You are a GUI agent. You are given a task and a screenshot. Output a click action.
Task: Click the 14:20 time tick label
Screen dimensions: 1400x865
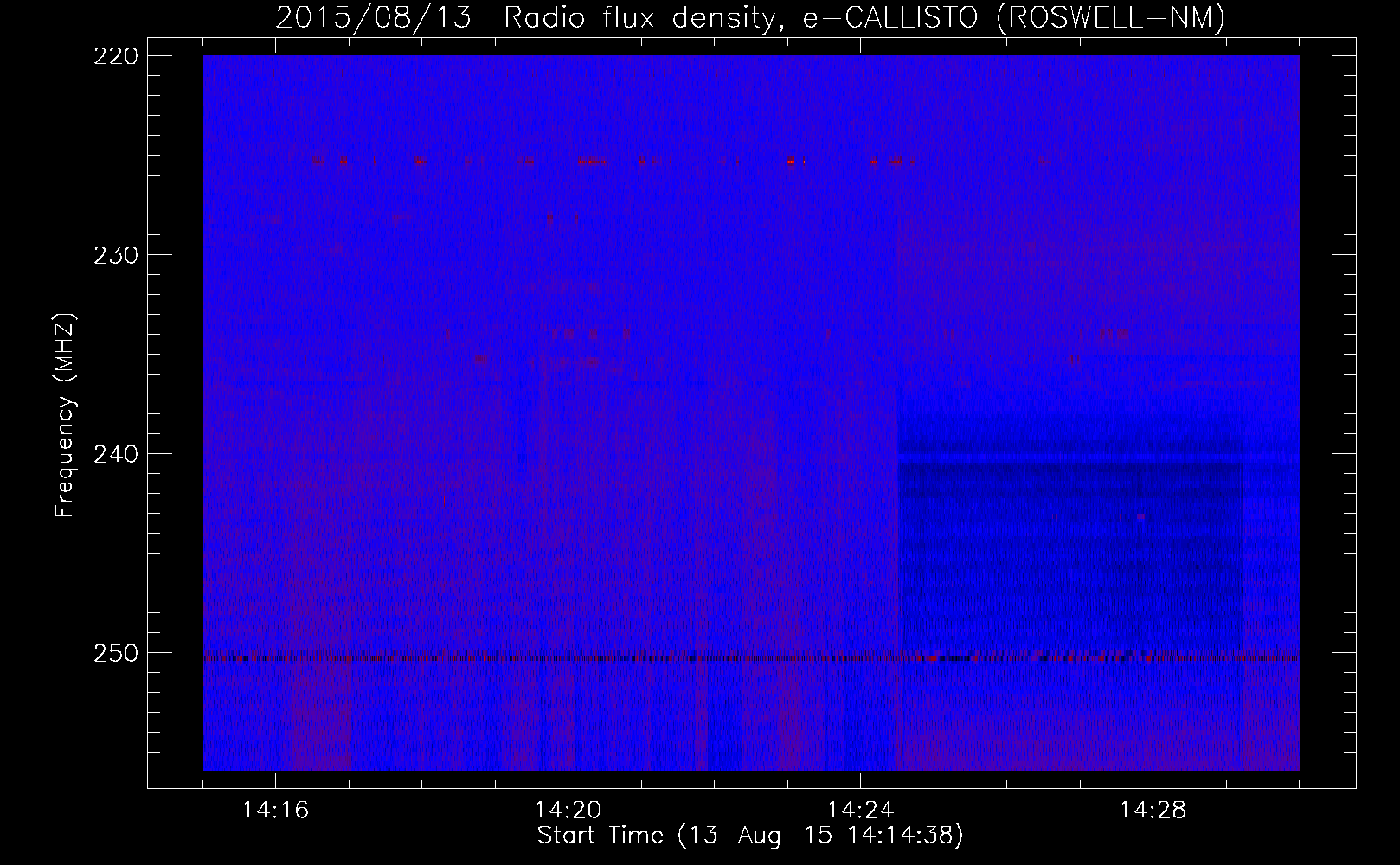point(568,811)
